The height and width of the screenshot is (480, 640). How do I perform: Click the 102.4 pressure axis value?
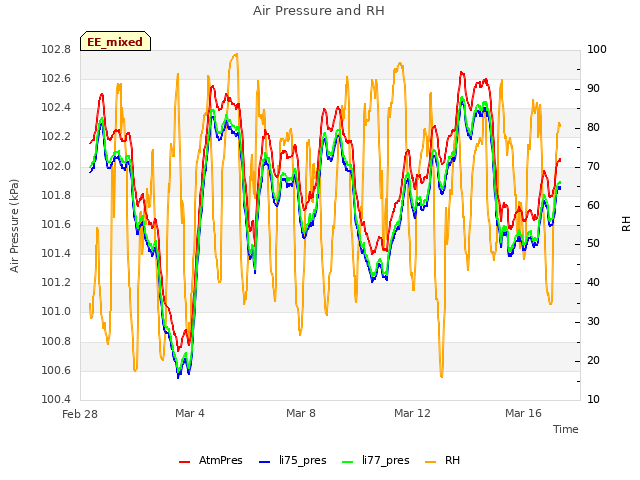pyautogui.click(x=56, y=108)
